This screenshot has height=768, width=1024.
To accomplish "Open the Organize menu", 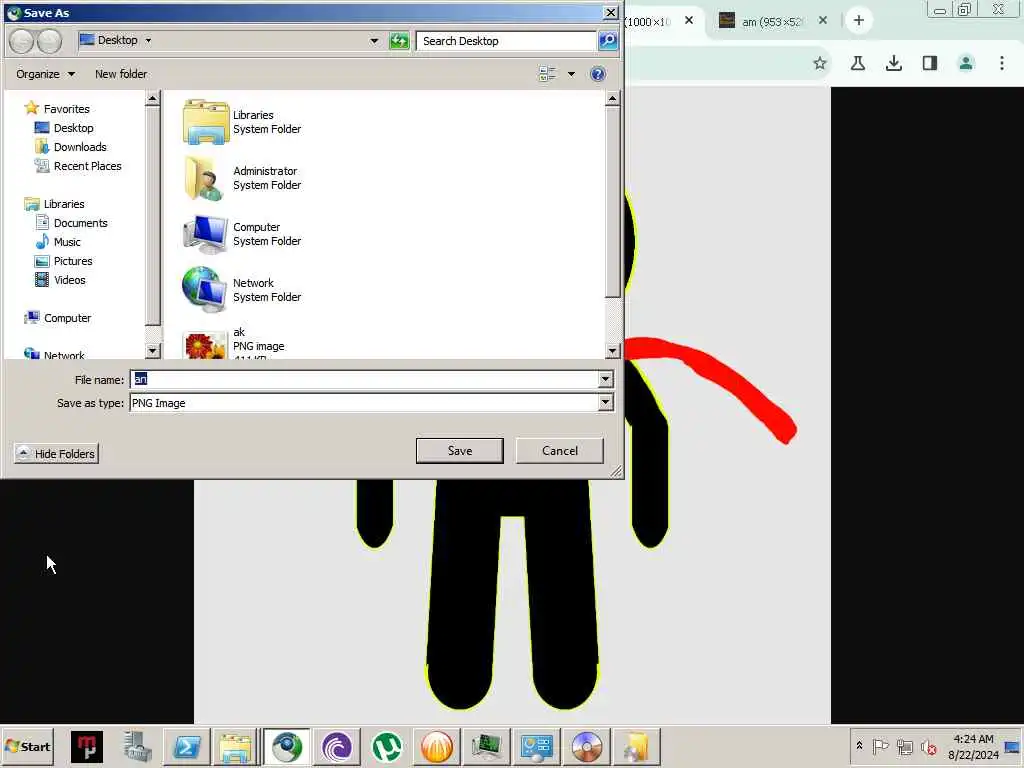I will point(45,74).
